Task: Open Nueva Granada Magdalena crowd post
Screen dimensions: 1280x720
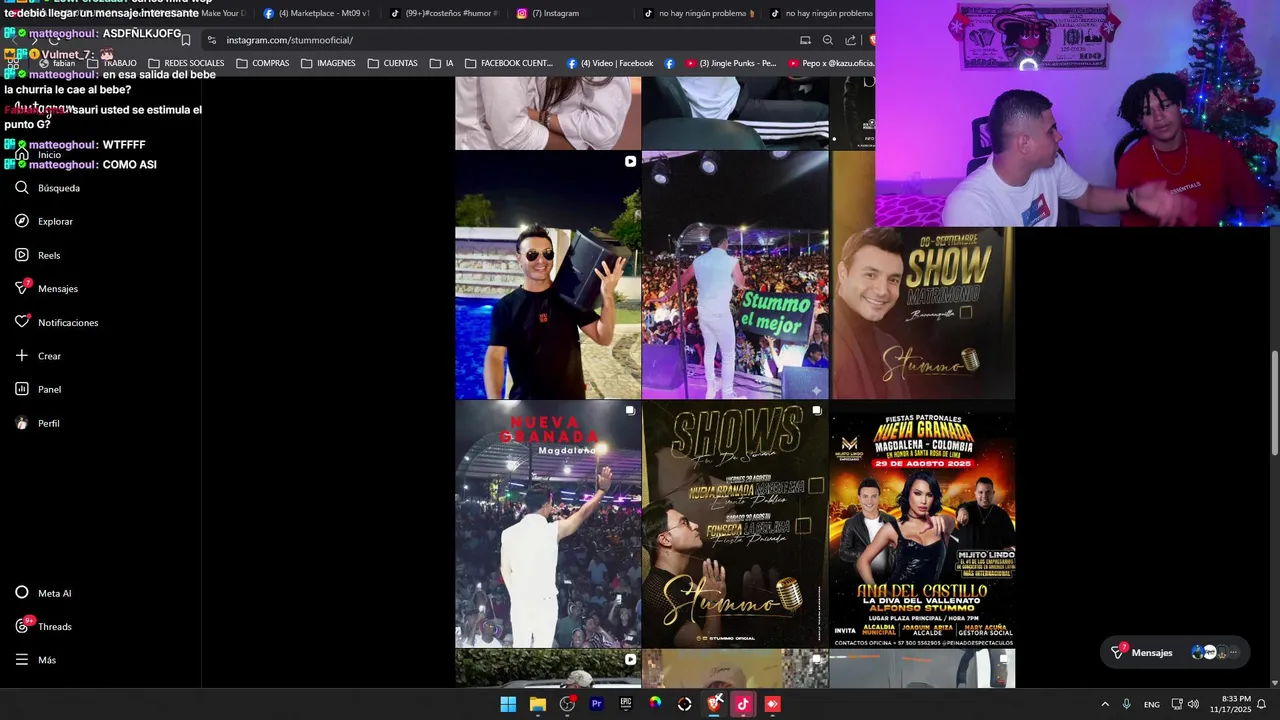Action: 548,524
